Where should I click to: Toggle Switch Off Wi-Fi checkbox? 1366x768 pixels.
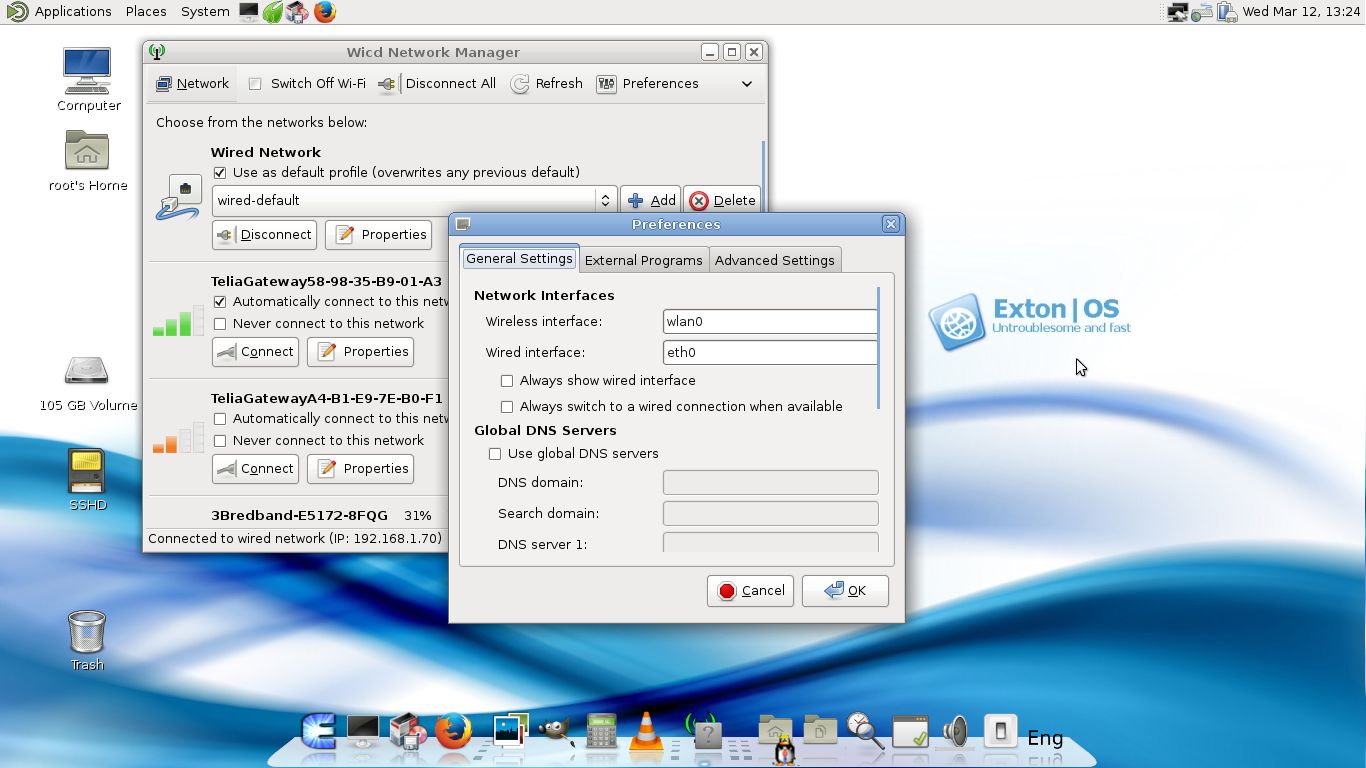click(x=255, y=84)
